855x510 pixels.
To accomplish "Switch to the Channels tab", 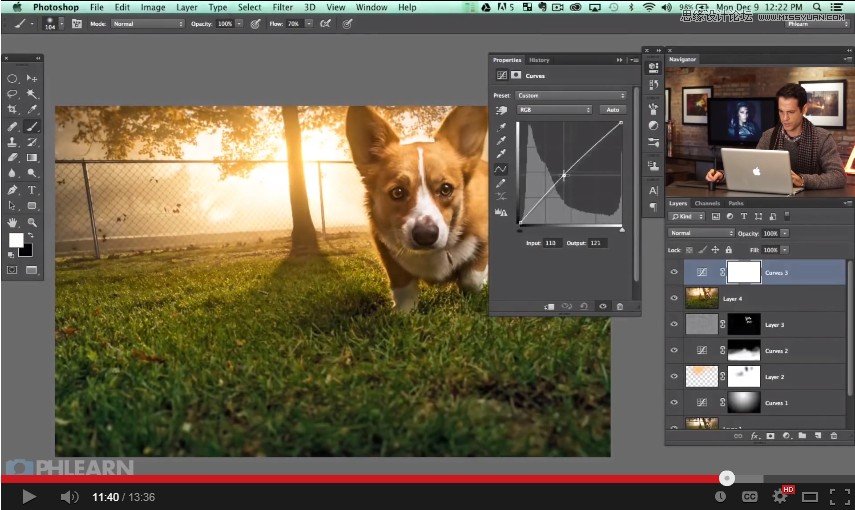I will tap(707, 203).
